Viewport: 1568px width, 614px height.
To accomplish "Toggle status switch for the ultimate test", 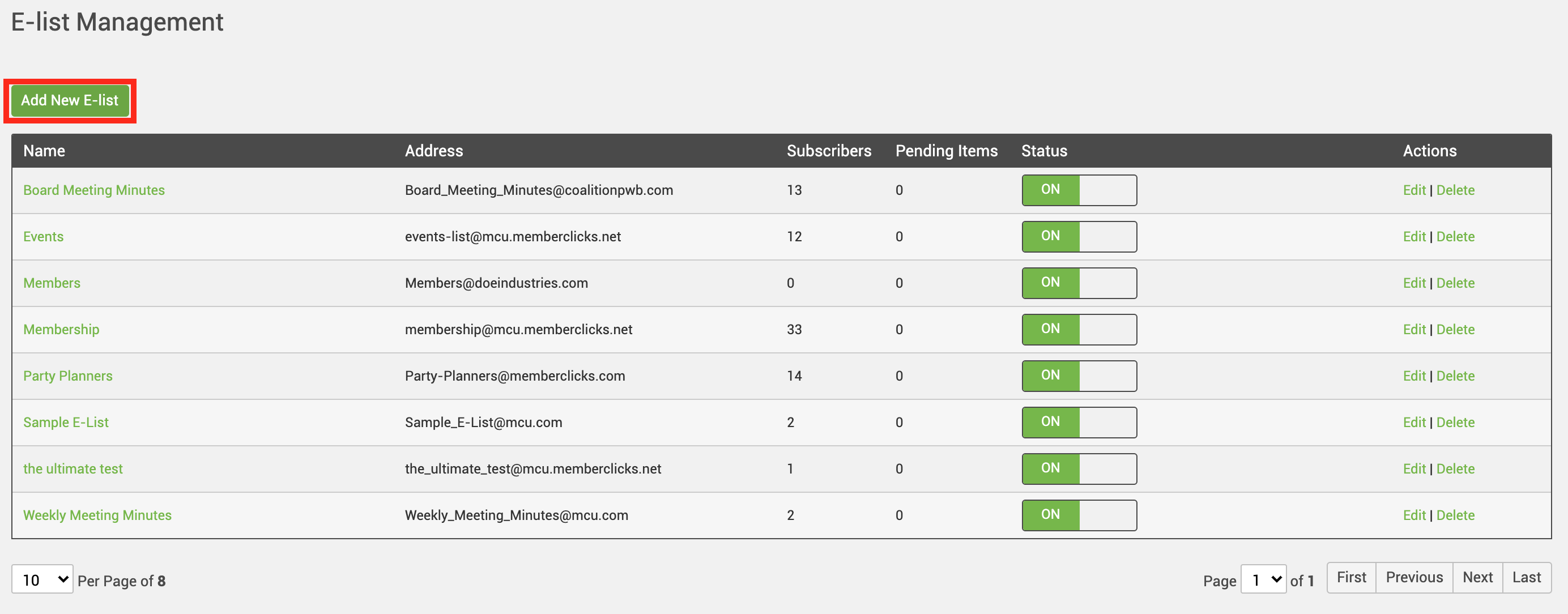I will coord(1079,468).
